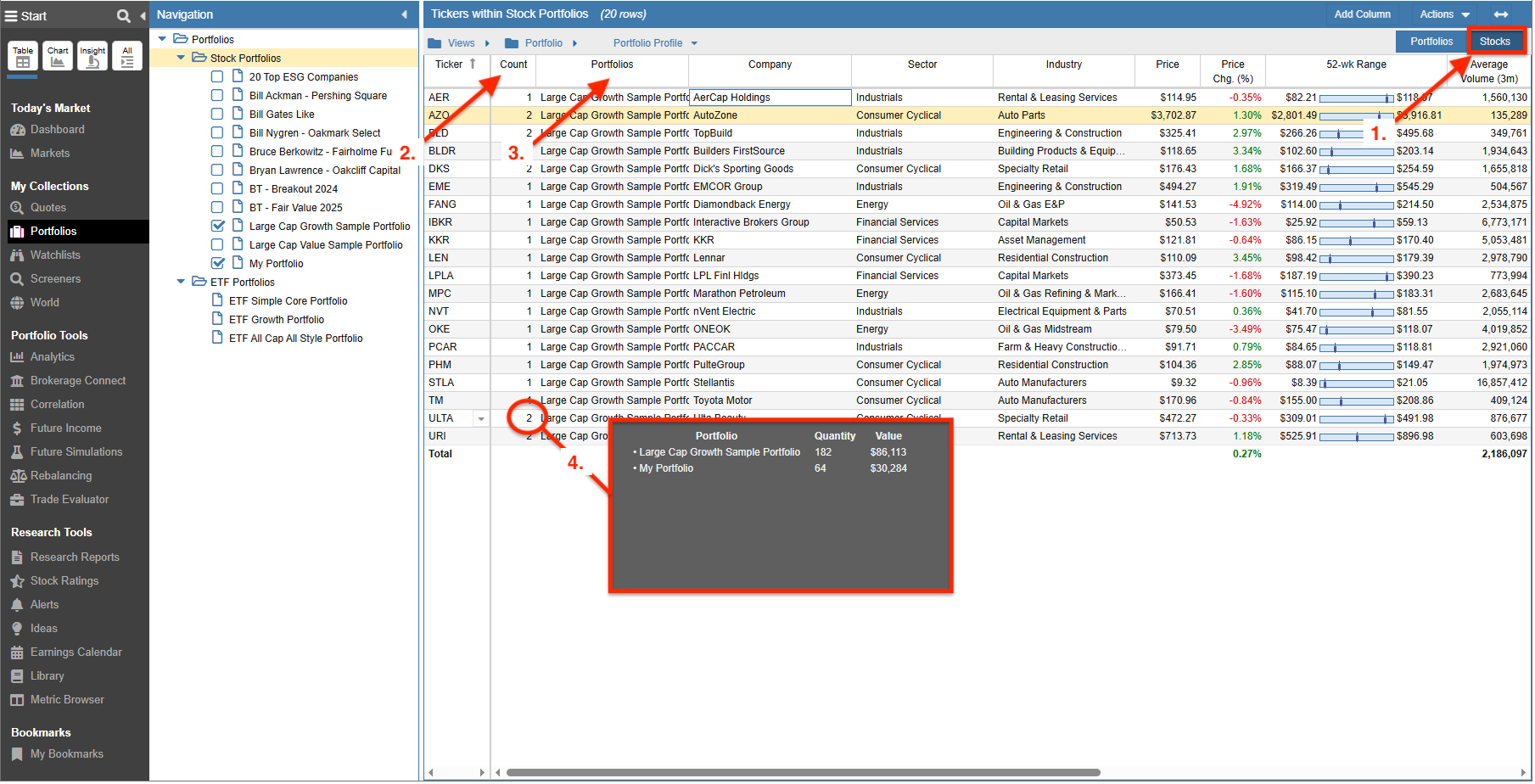Open Screeners in sidebar
Image resolution: width=1535 pixels, height=784 pixels.
[55, 279]
